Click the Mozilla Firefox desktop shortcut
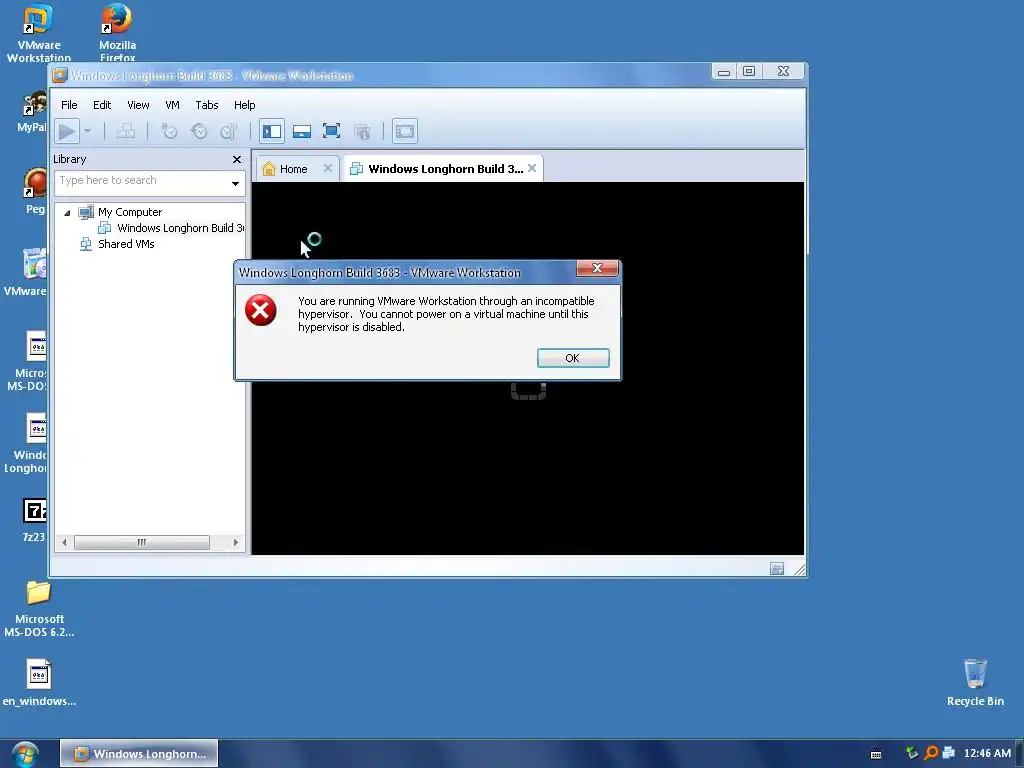The image size is (1024, 768). 117,33
